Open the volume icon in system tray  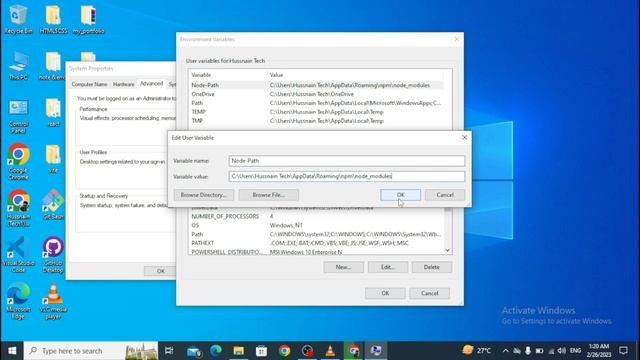[x=562, y=351]
